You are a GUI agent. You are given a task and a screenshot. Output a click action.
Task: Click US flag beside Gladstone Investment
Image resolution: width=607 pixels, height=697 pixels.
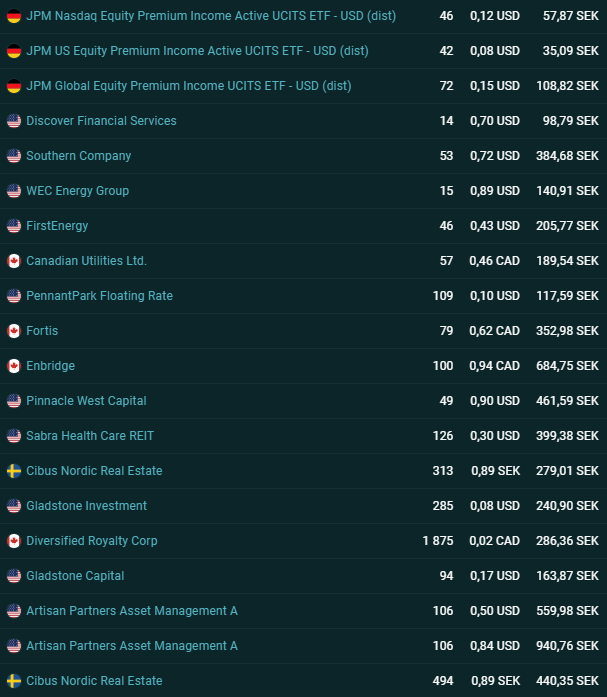pos(14,506)
